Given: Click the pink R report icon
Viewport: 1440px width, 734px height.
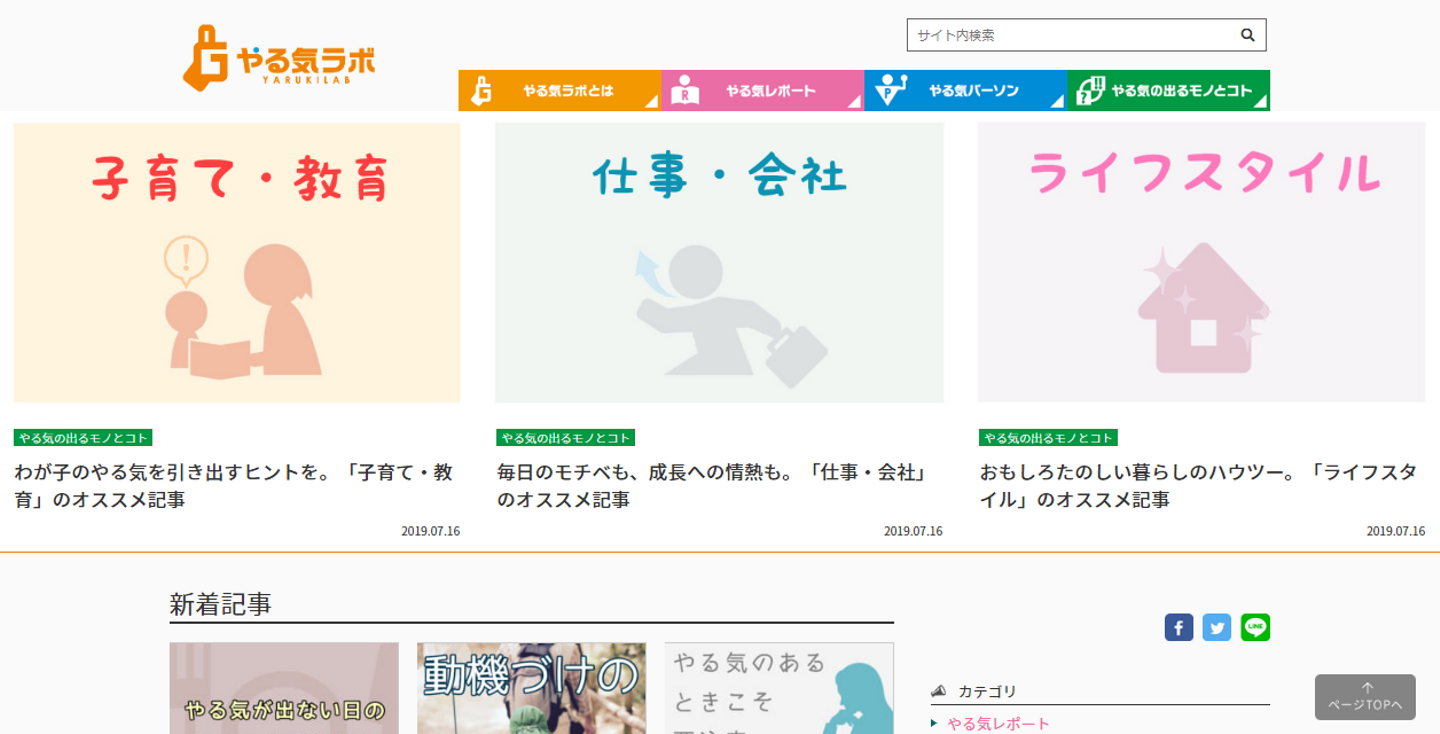Looking at the screenshot, I should click(x=685, y=90).
